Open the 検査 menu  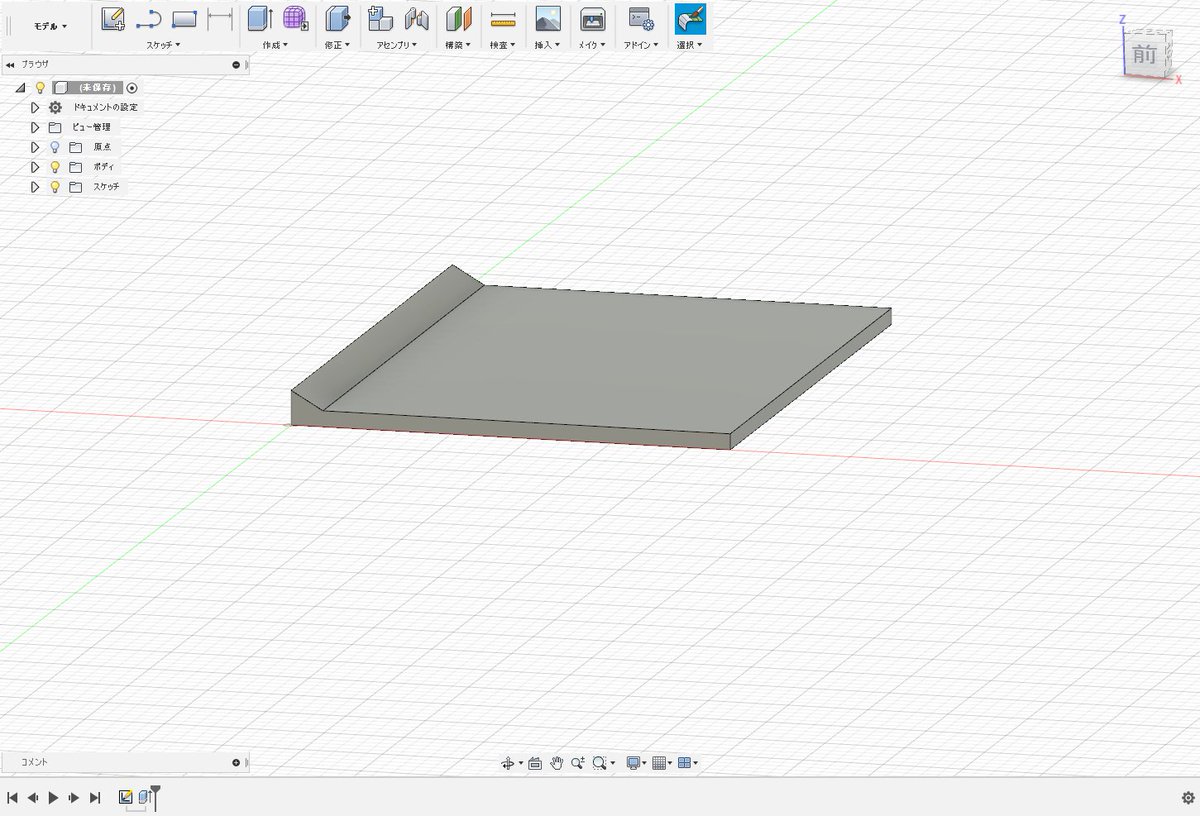click(502, 45)
